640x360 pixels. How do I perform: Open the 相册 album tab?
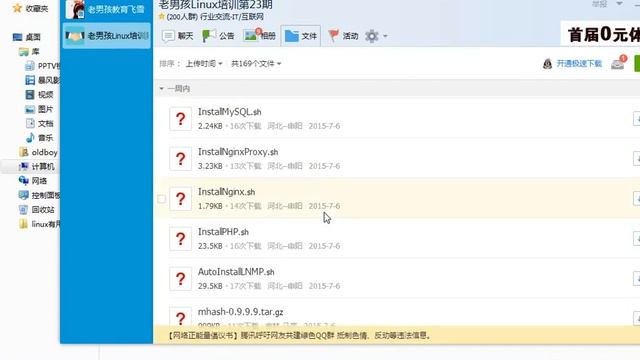[x=260, y=36]
